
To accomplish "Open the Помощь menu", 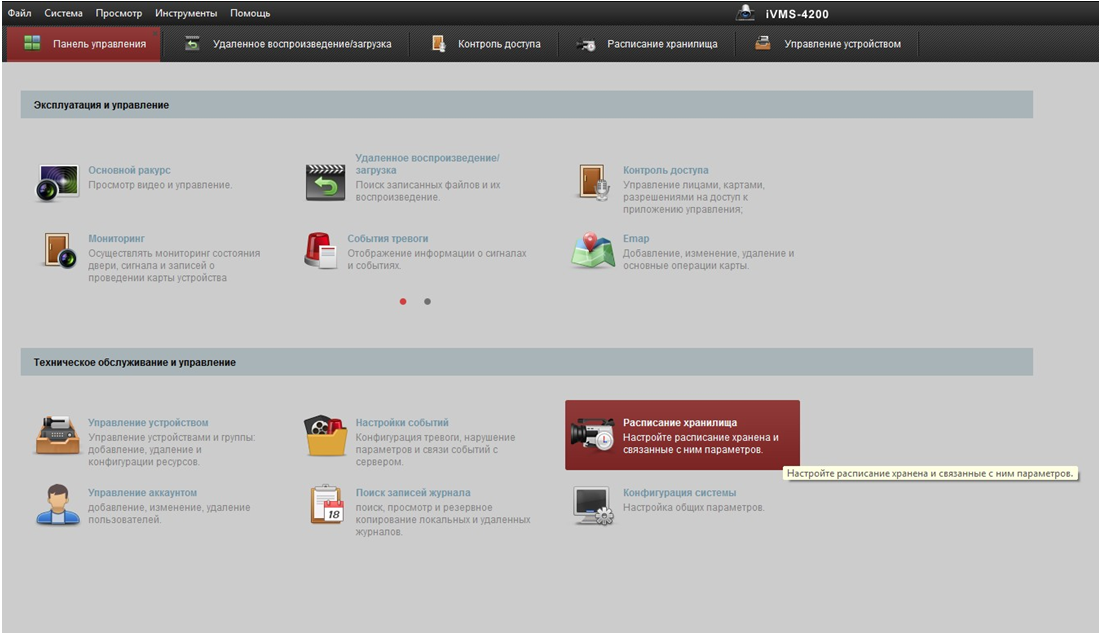I will coord(250,13).
